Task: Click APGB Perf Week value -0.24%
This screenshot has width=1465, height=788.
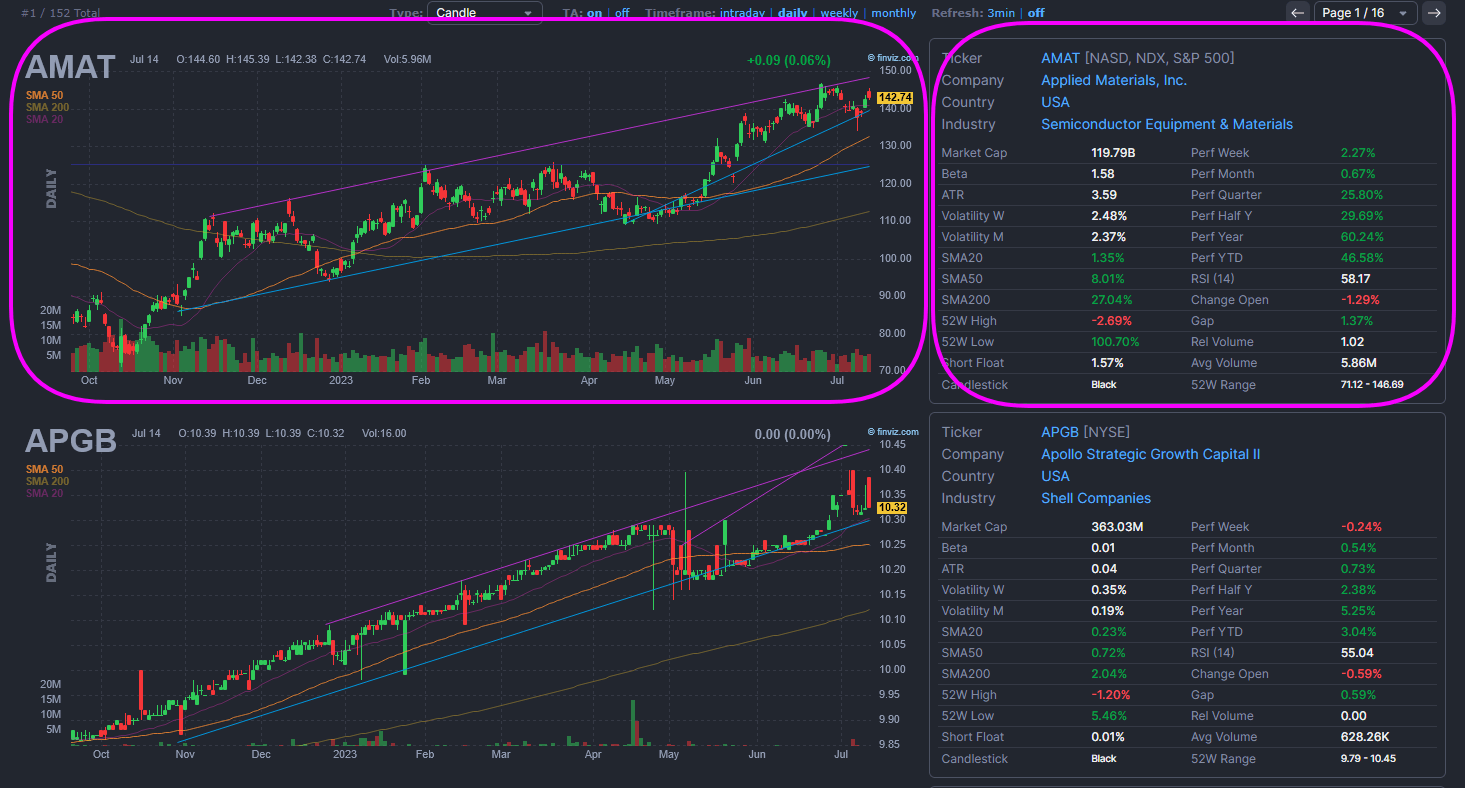Action: [x=1361, y=527]
